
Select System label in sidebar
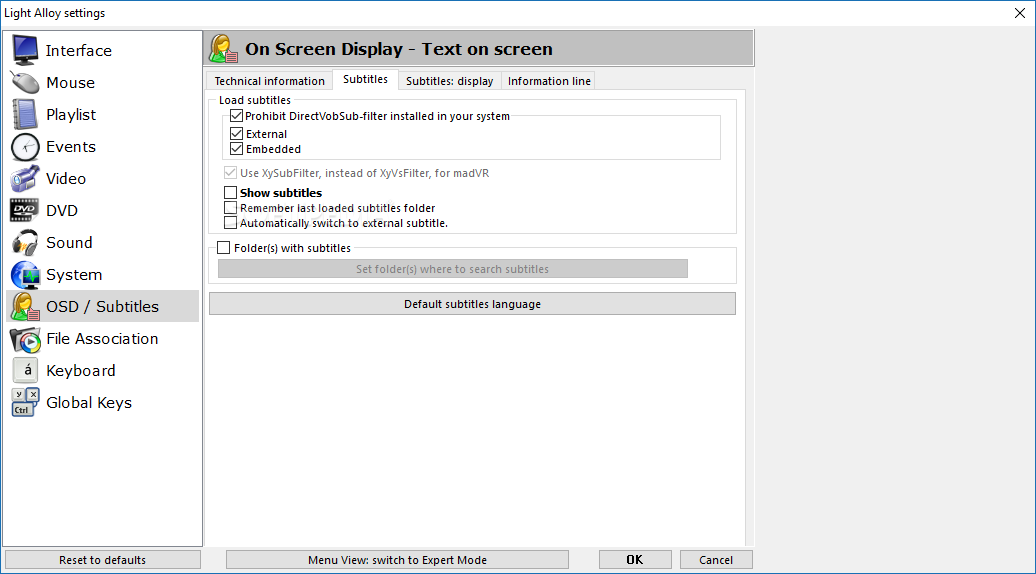pos(74,275)
